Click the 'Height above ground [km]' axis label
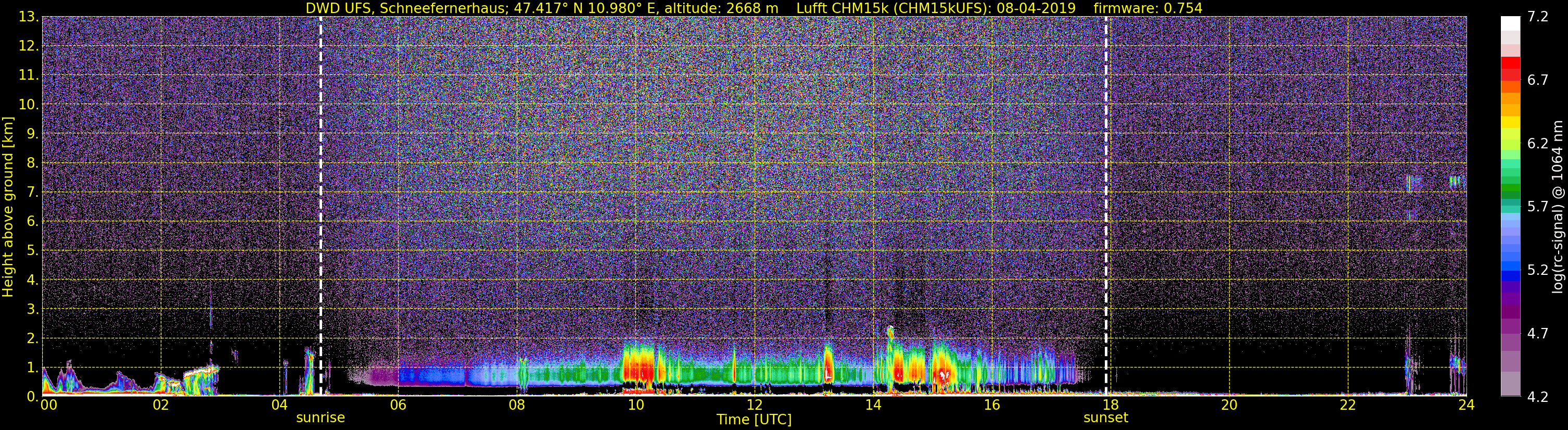The image size is (1568, 430). point(8,207)
